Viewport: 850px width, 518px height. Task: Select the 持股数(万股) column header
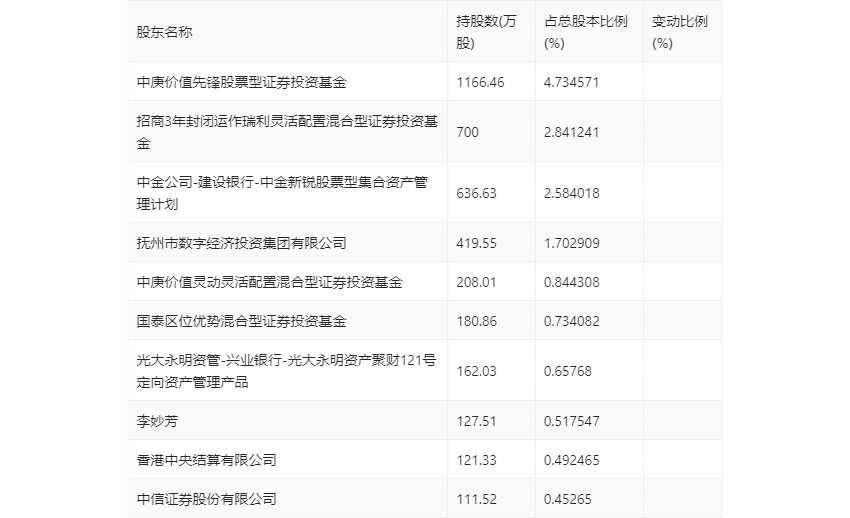click(x=486, y=32)
